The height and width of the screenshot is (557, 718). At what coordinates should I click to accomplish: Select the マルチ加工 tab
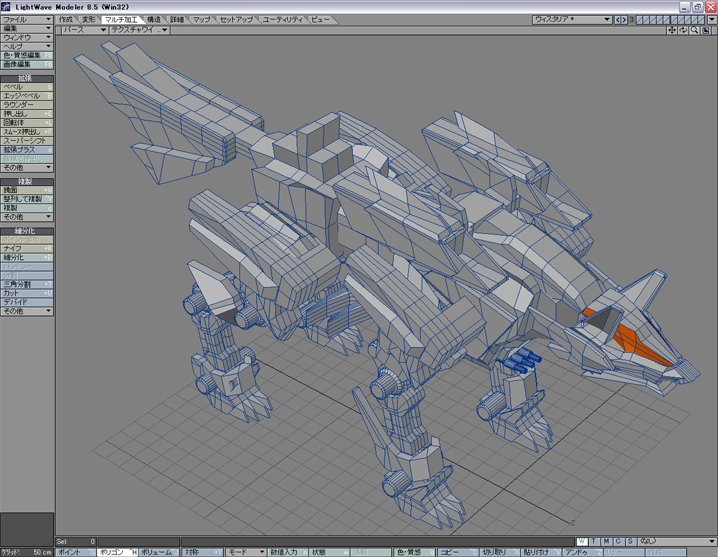pos(121,20)
